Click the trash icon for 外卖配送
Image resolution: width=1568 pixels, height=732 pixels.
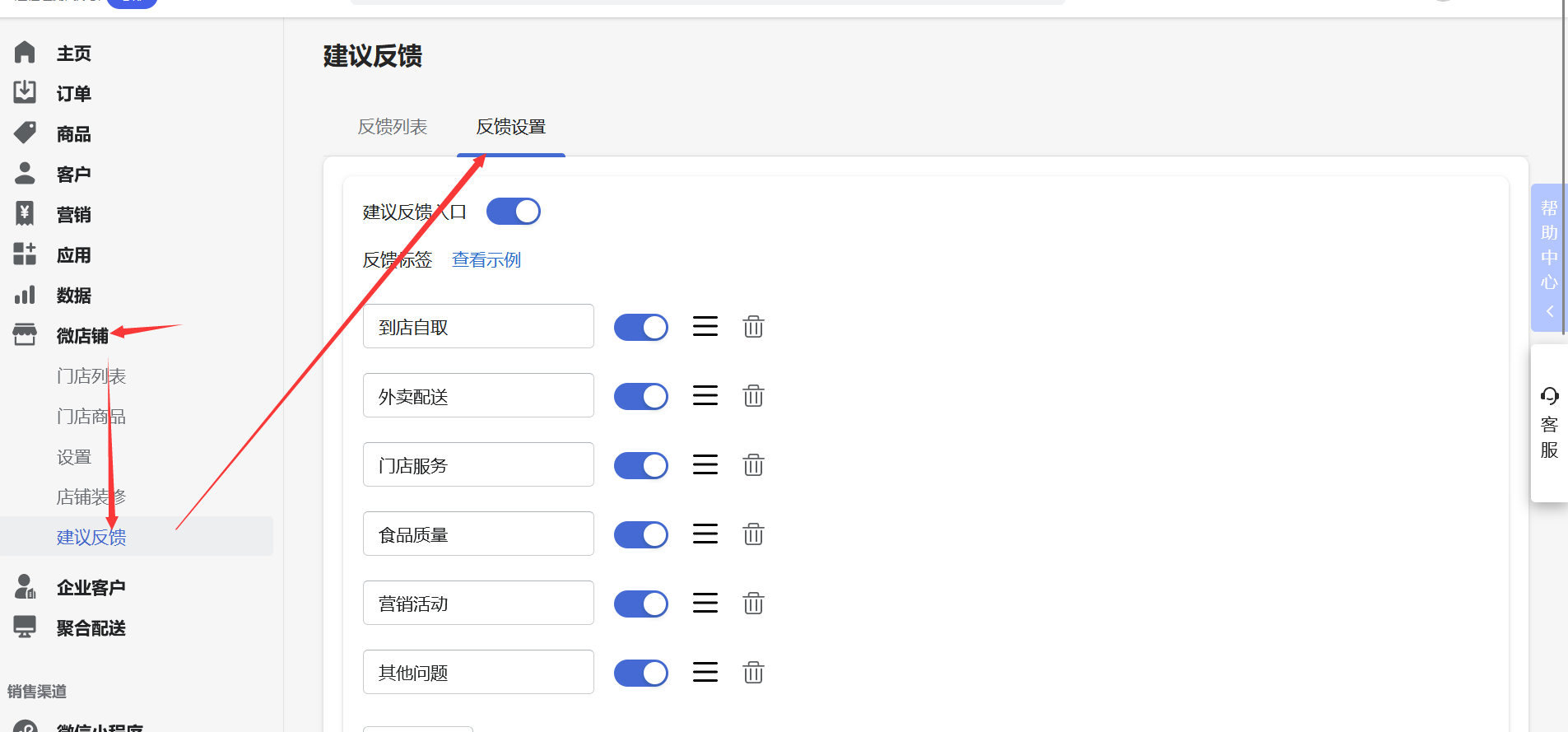point(753,396)
